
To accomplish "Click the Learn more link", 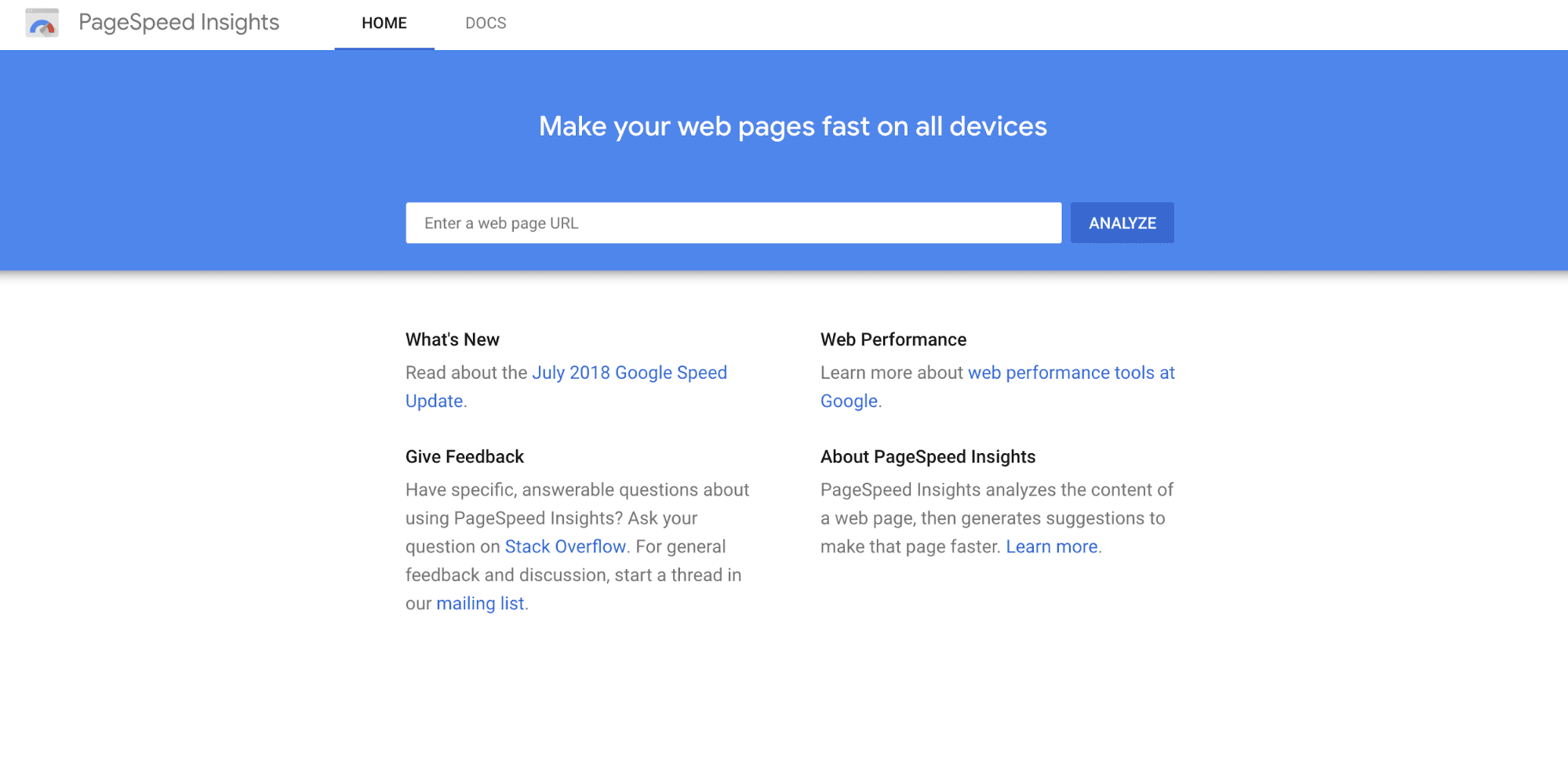I will [x=1051, y=547].
